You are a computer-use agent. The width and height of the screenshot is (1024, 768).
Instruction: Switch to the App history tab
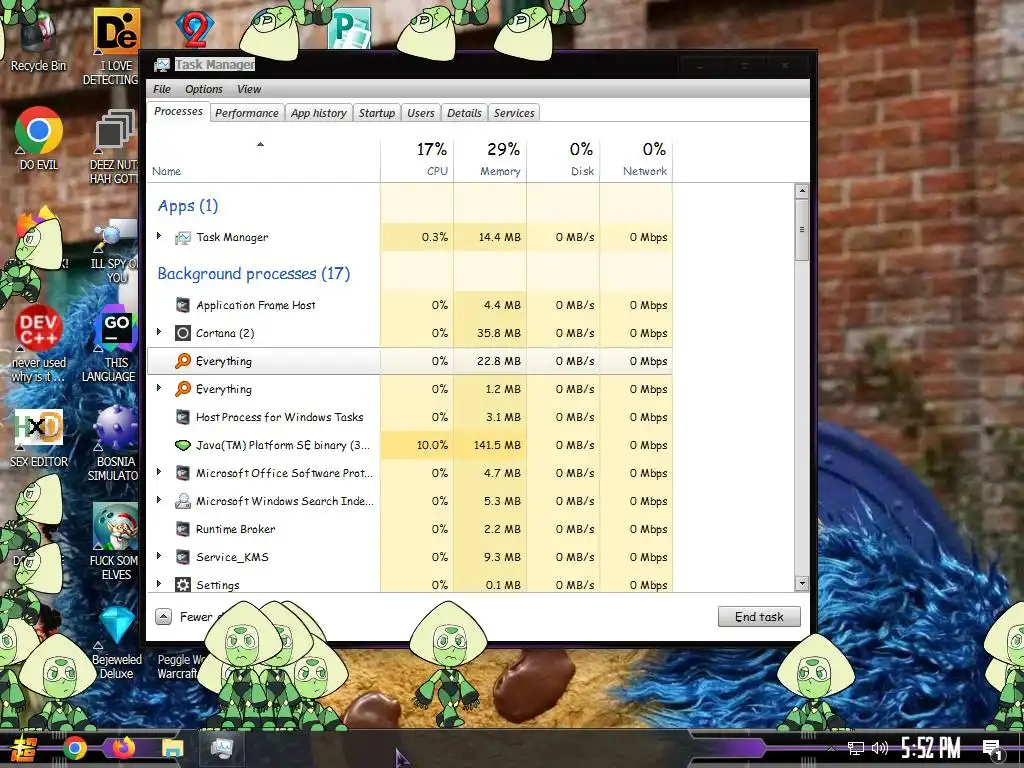319,113
